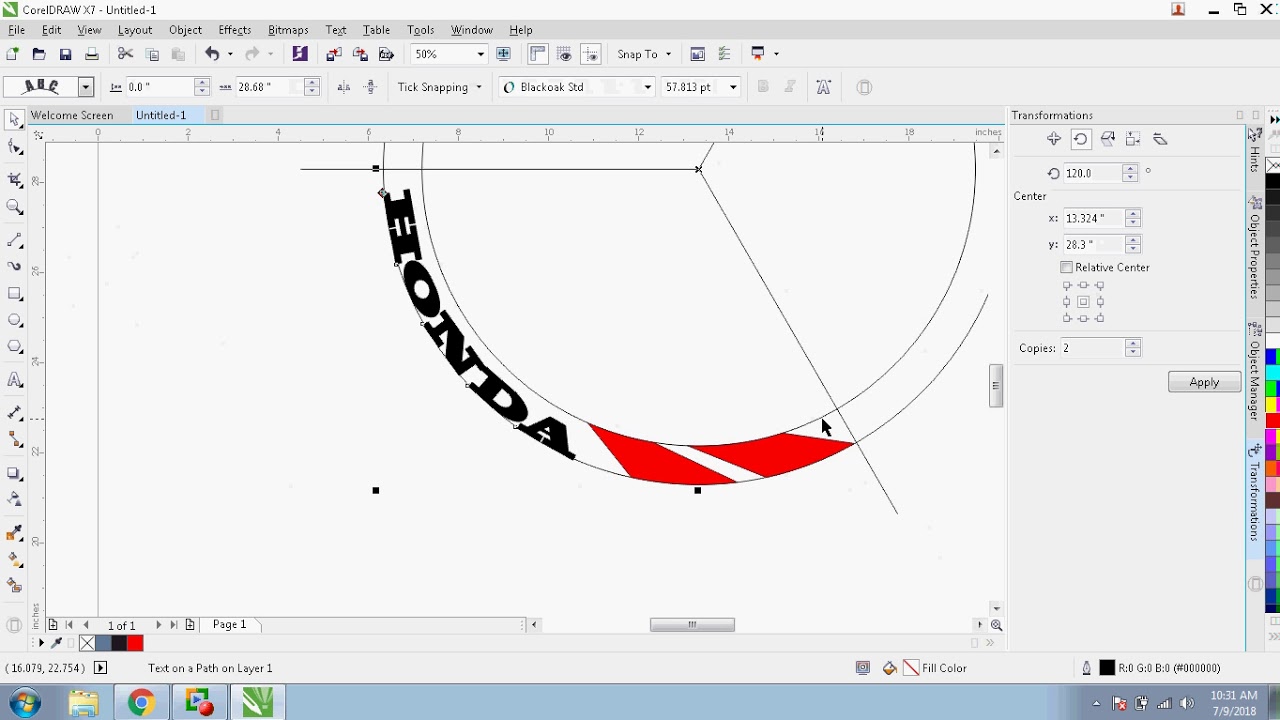This screenshot has width=1280, height=720.
Task: Open the Position transformation icon
Action: tap(1054, 139)
